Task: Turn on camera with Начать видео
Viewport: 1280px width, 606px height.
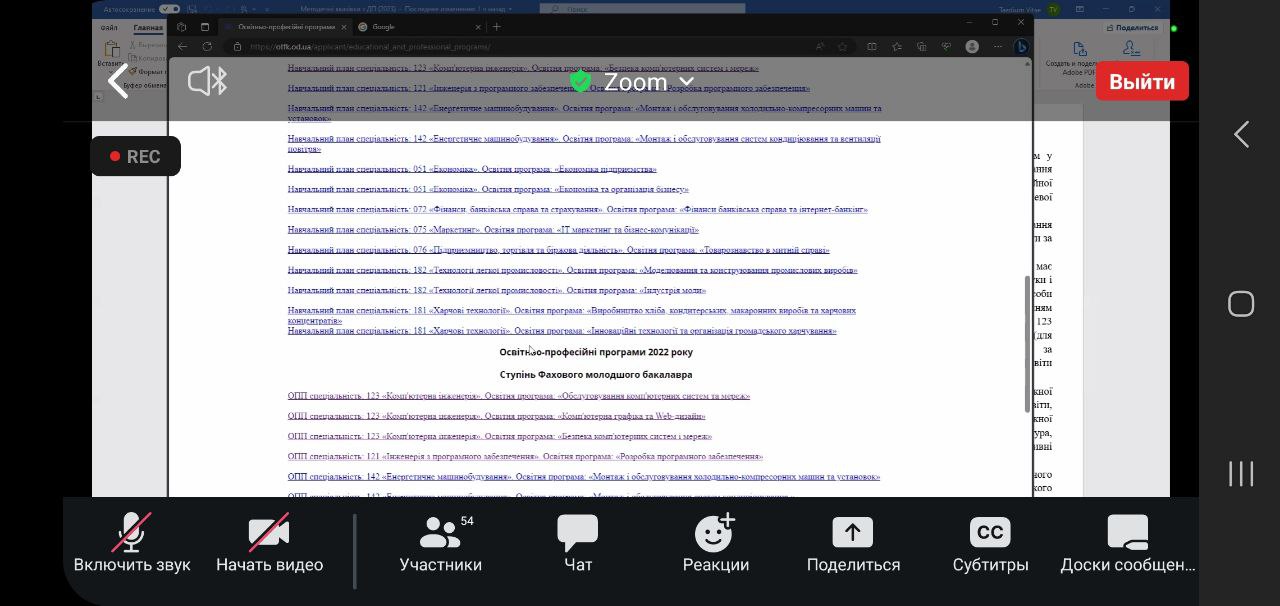Action: pos(269,545)
